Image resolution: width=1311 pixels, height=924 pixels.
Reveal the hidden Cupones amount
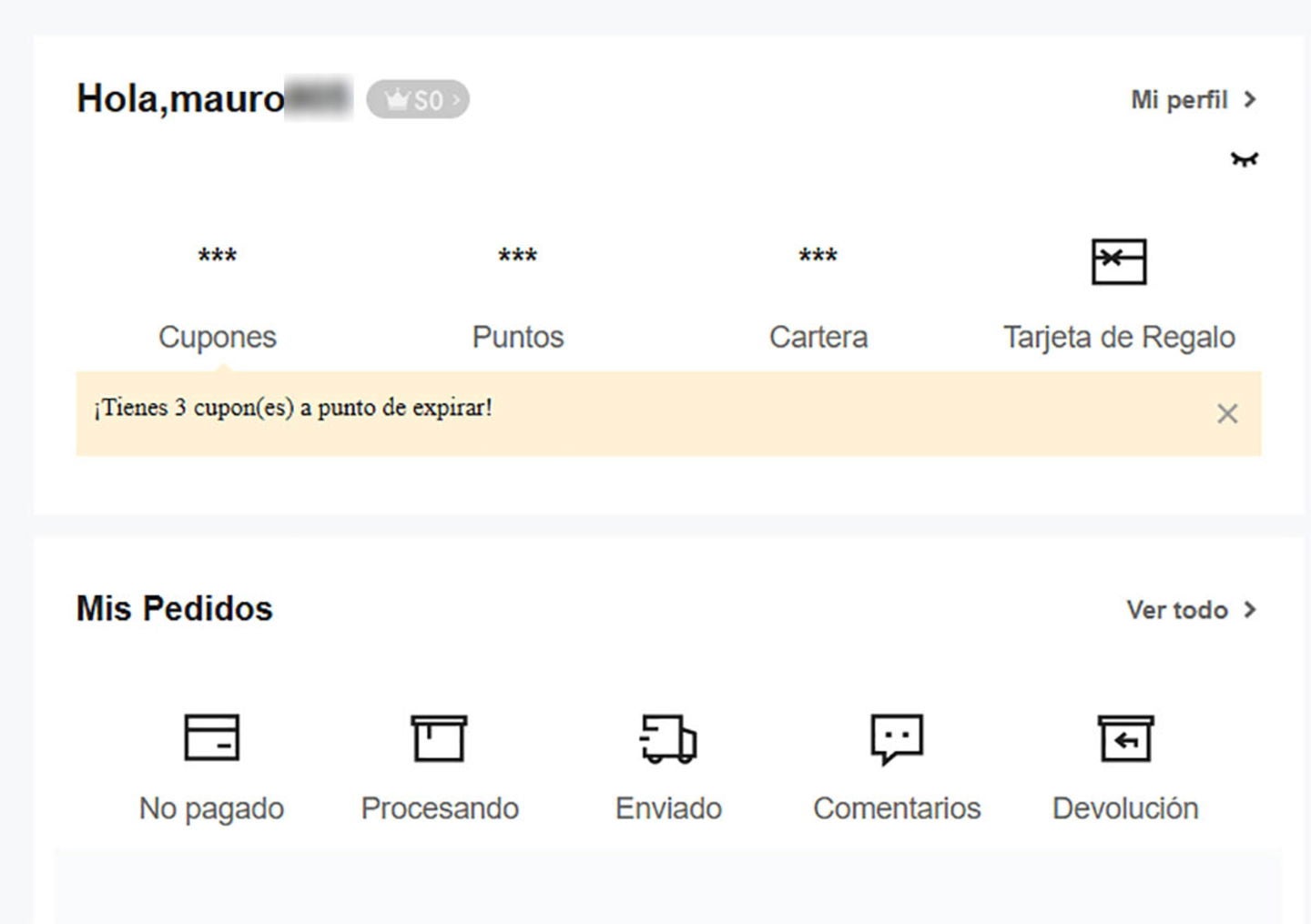[x=218, y=258]
